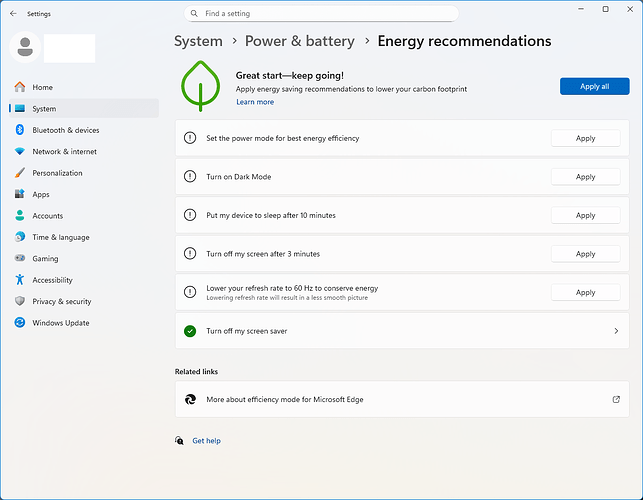This screenshot has height=500, width=643.
Task: Click the Bluetooth & devices icon
Action: (x=20, y=130)
